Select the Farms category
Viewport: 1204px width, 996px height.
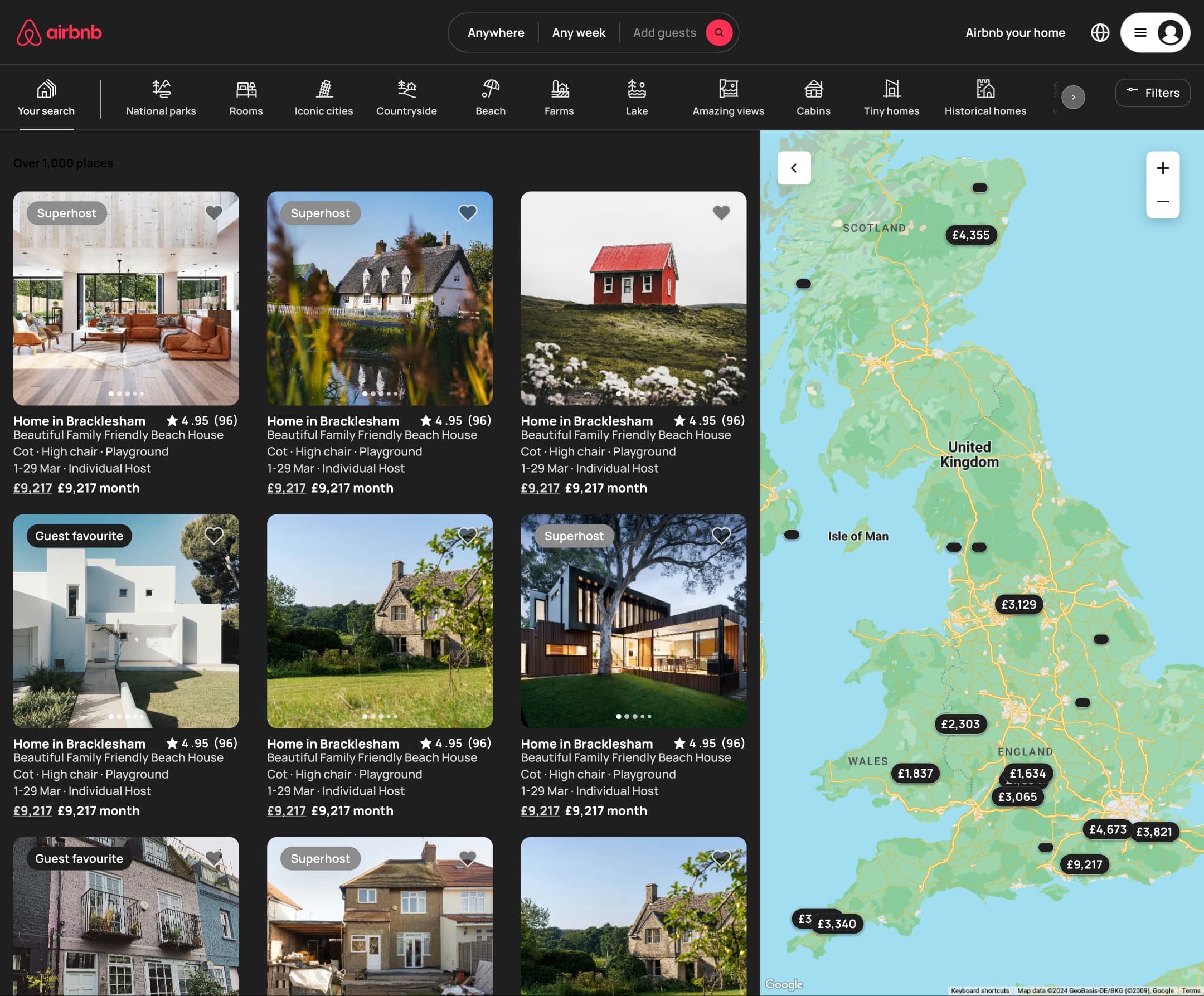(x=559, y=98)
